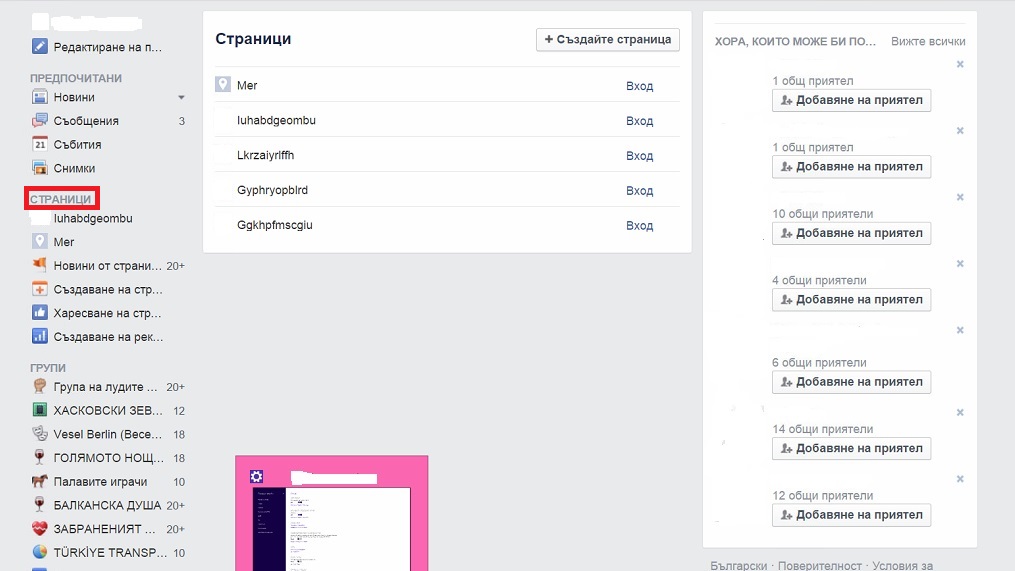
Task: Dismiss the suggestion with 10 общи приятели
Action: pos(960,197)
